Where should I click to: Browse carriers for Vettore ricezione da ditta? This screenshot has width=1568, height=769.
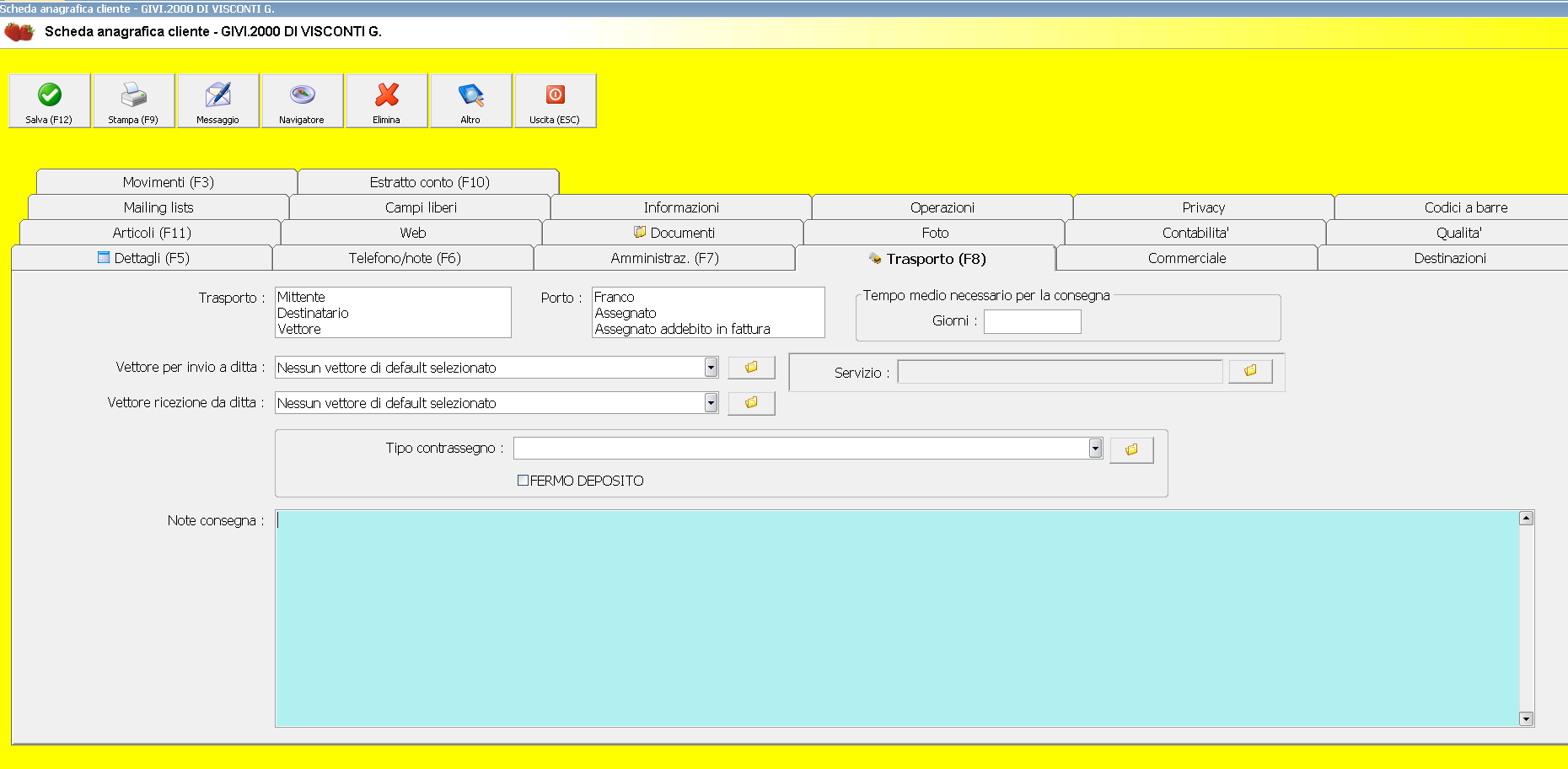pyautogui.click(x=751, y=403)
